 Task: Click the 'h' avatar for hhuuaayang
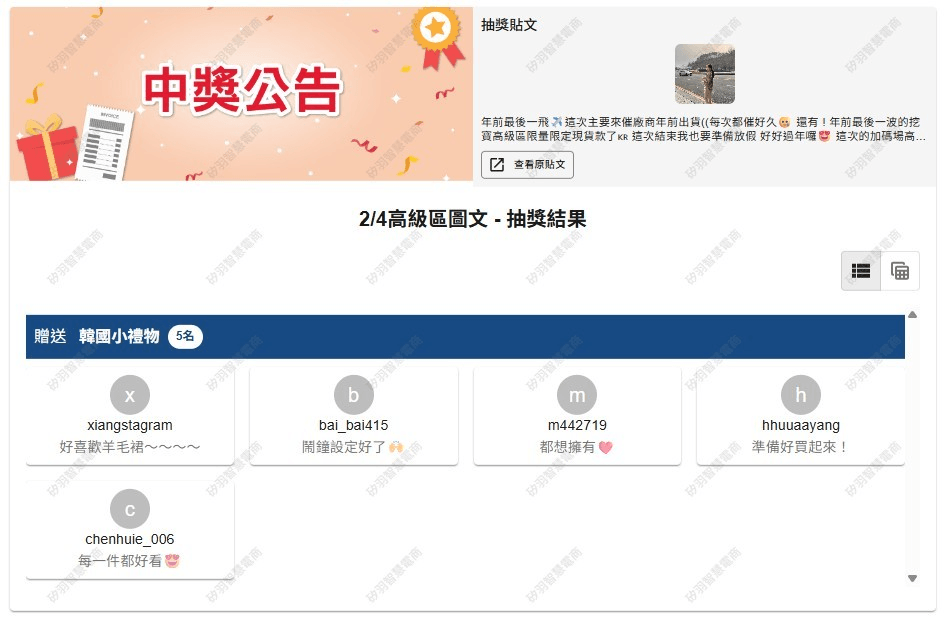coord(801,396)
